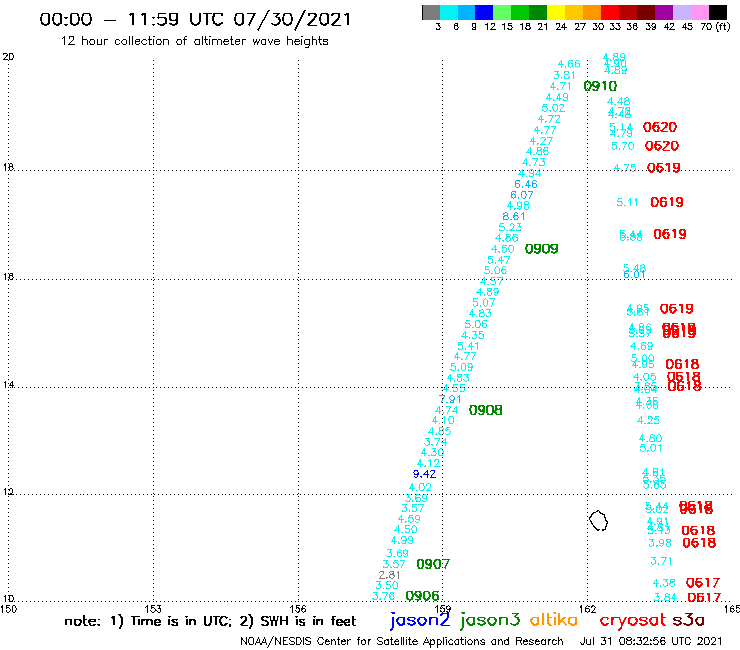Click the Jul 31 08:32:56 UTC 2021 timestamp
740x650 pixels.
point(651,642)
